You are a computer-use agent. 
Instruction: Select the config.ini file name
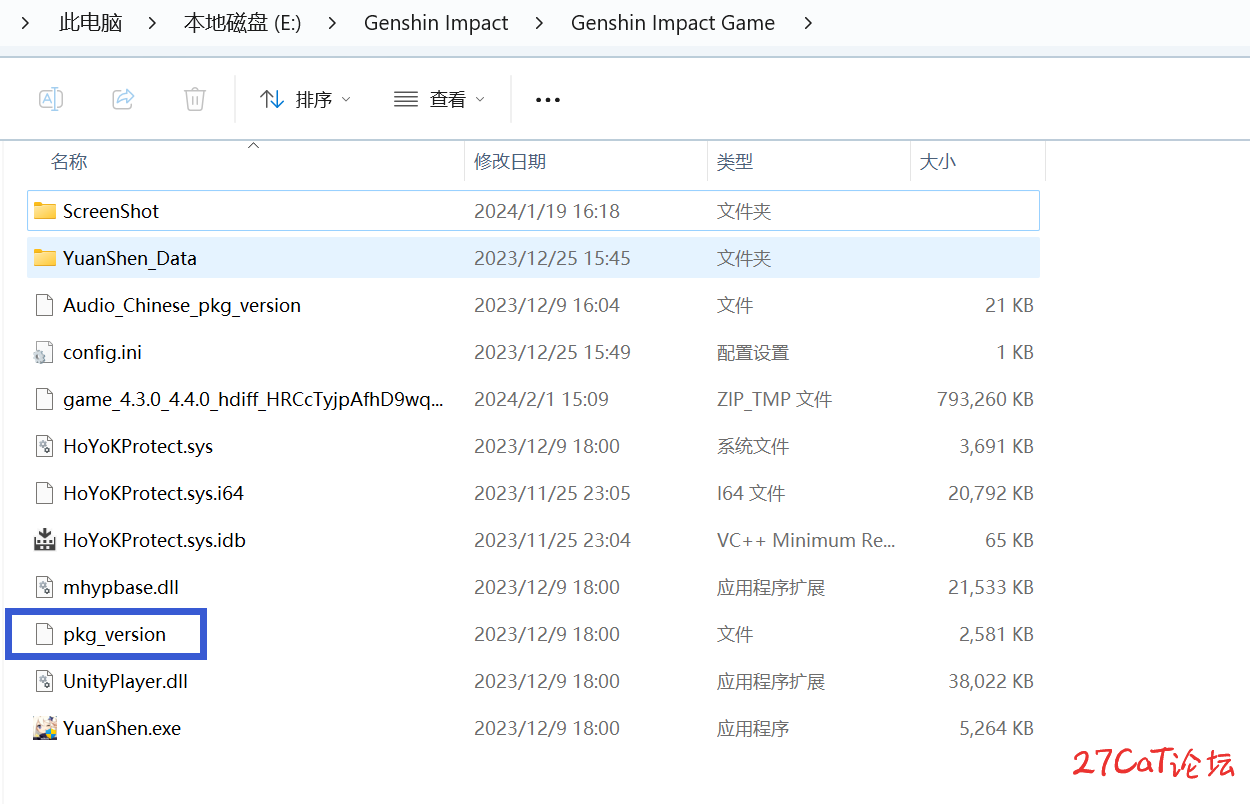103,352
